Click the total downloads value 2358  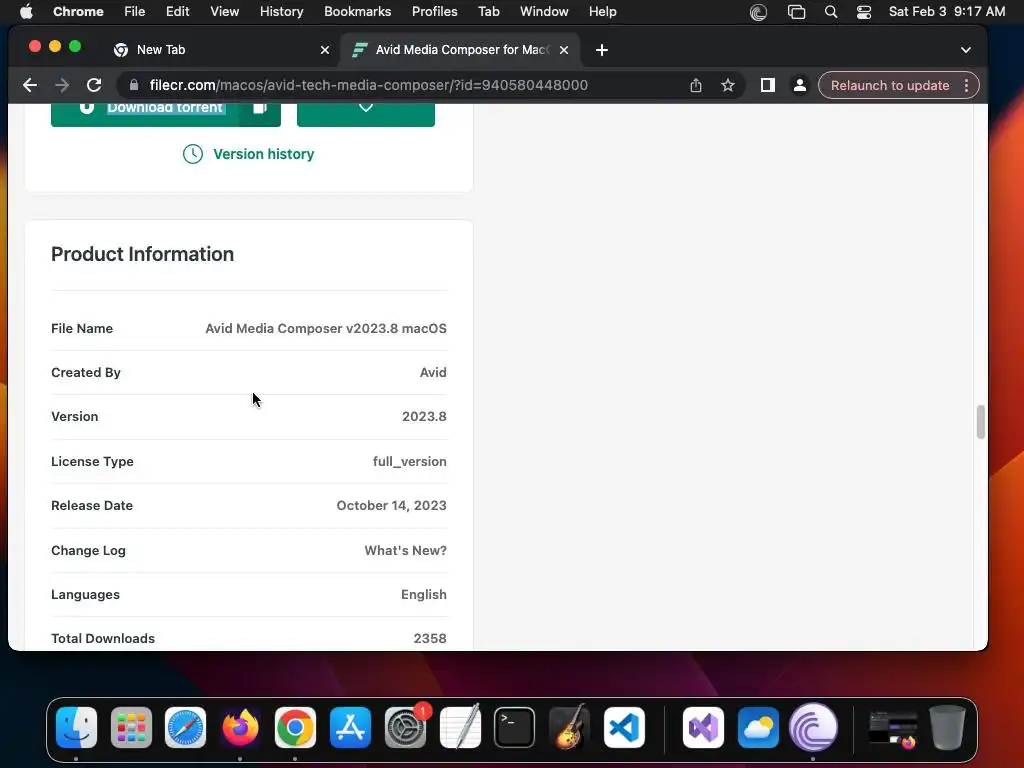pos(430,639)
